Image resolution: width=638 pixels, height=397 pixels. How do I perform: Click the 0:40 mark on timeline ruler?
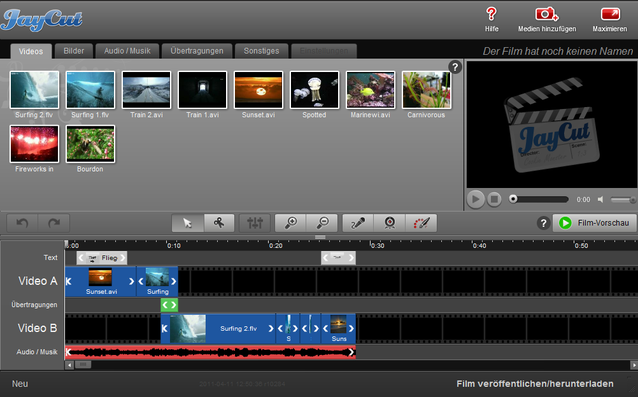point(479,245)
